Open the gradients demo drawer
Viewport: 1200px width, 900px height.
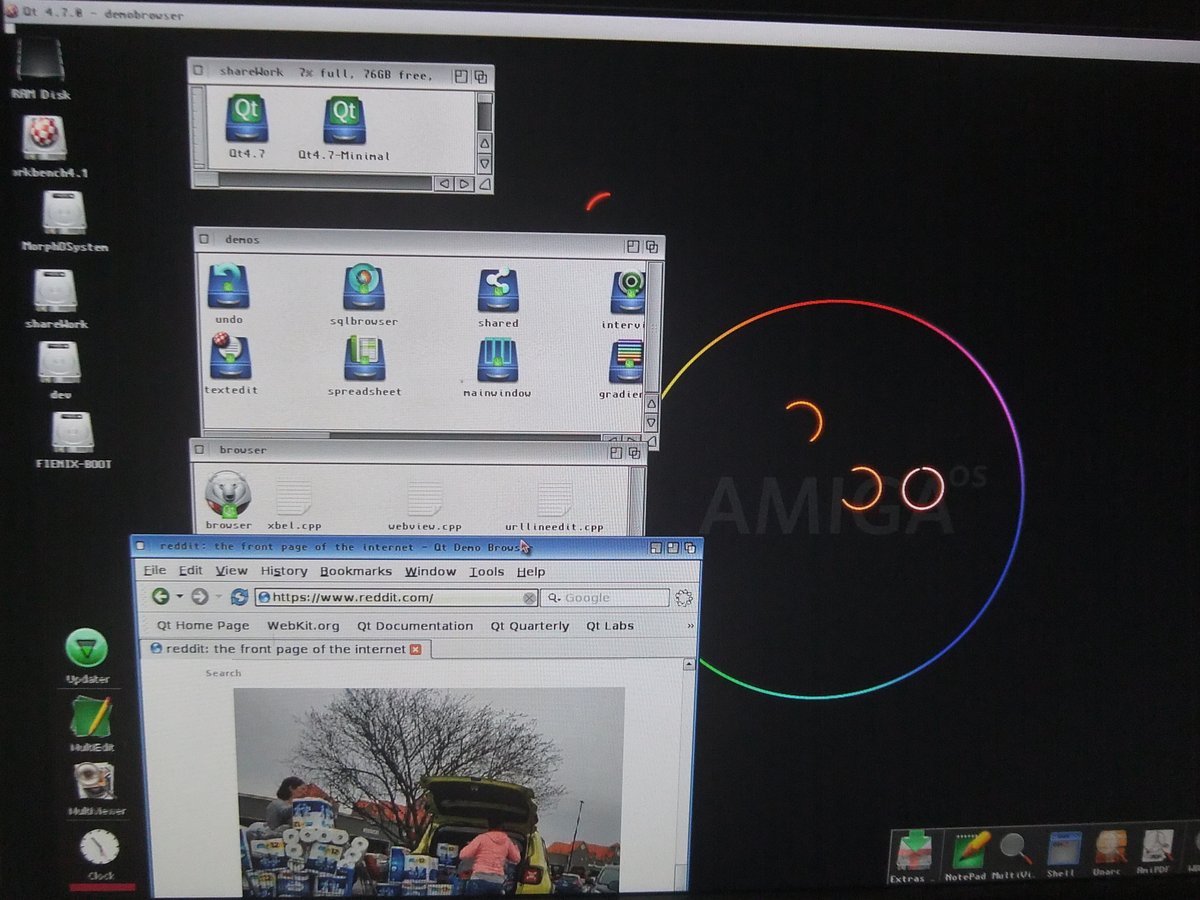click(627, 361)
